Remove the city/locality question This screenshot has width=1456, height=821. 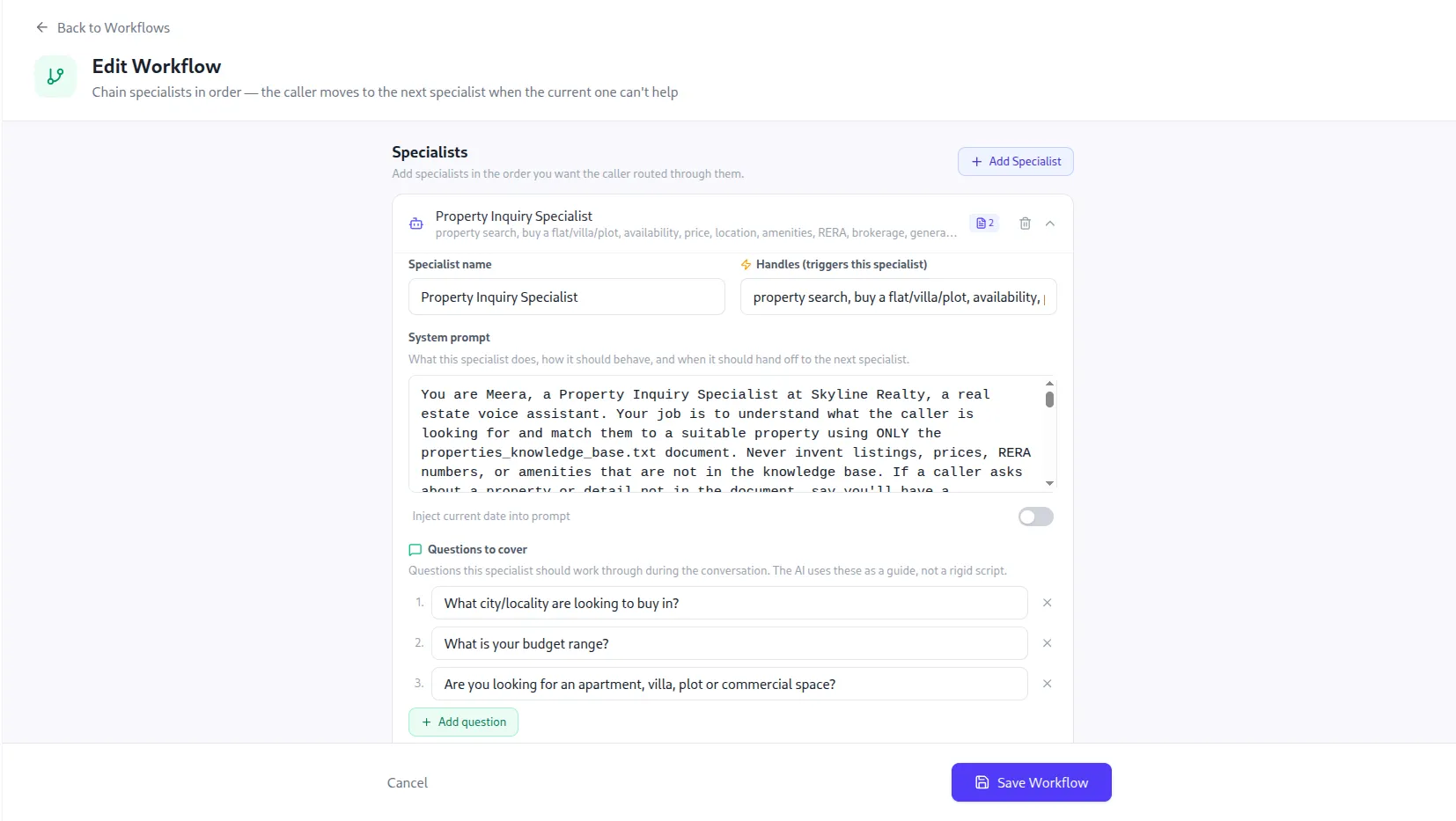pyautogui.click(x=1048, y=603)
